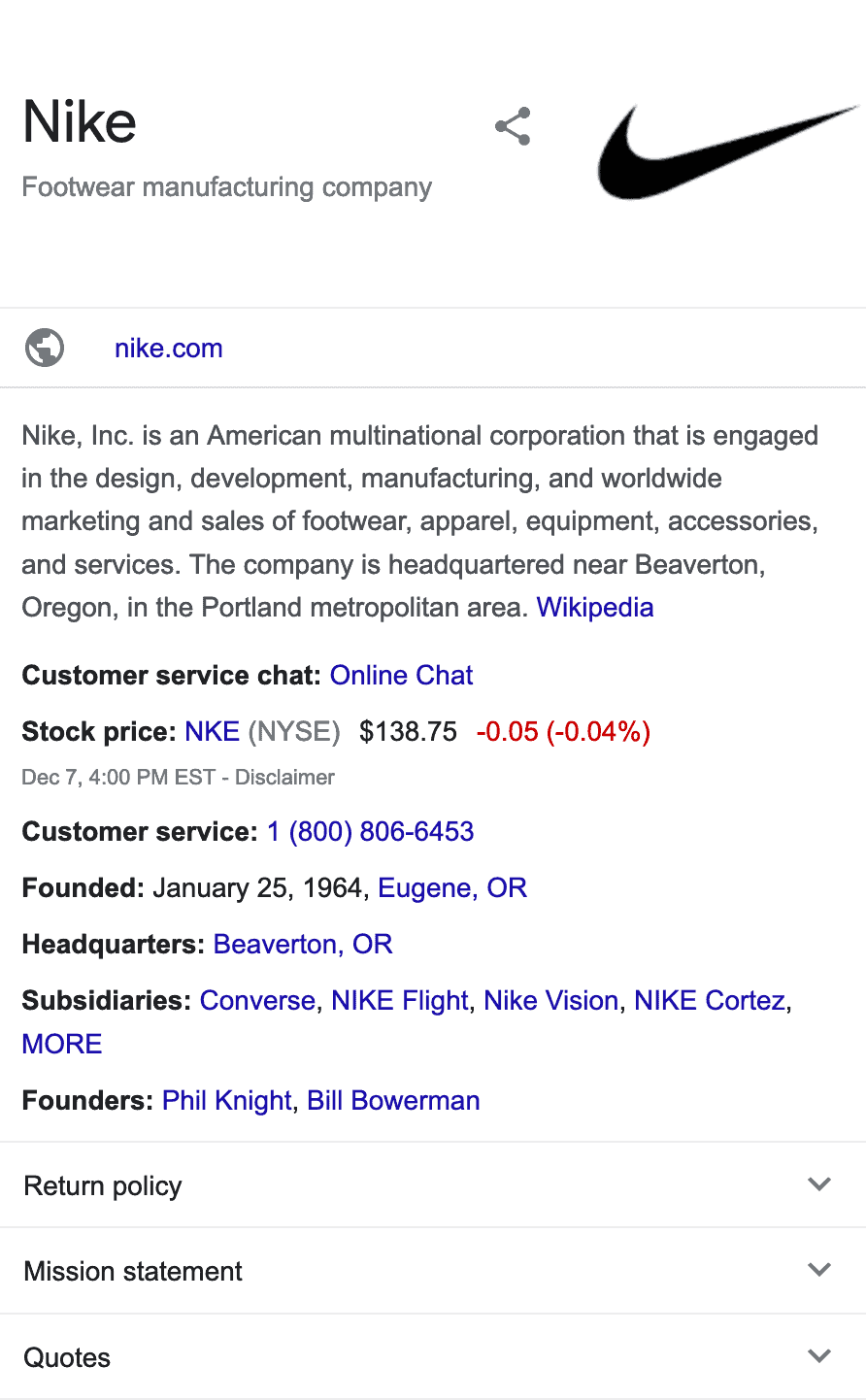
Task: View the Converse subsidiary page
Action: 256,1000
